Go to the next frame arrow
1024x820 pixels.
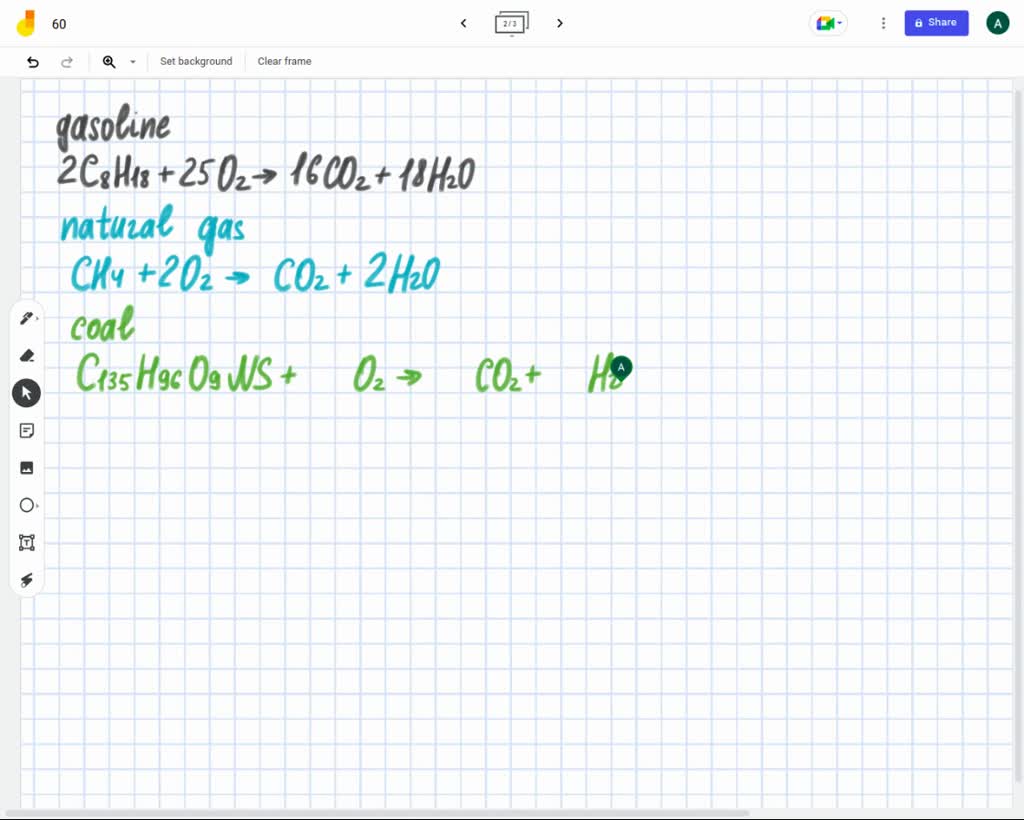pos(559,22)
